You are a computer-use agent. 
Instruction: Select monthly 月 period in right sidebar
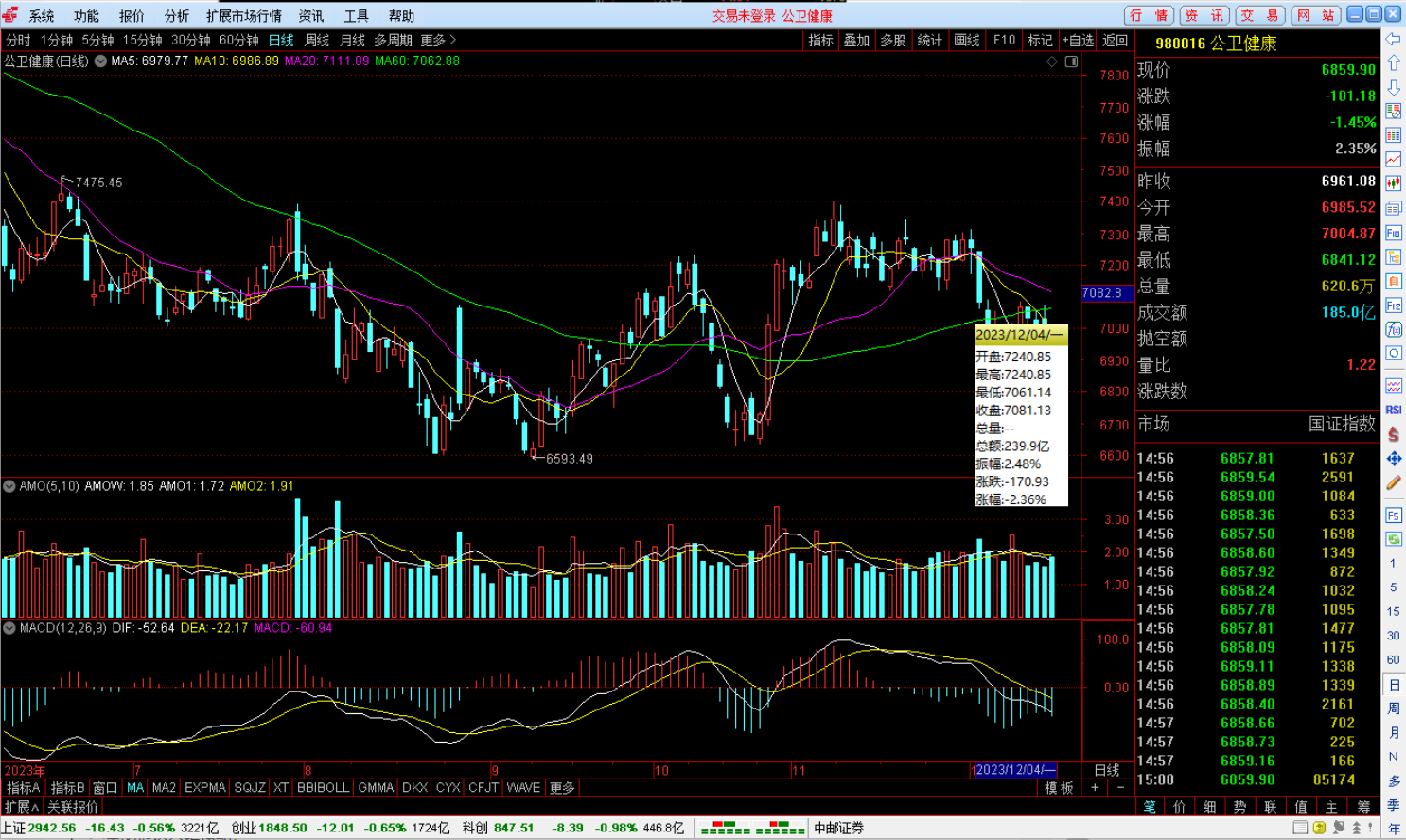click(x=1394, y=733)
